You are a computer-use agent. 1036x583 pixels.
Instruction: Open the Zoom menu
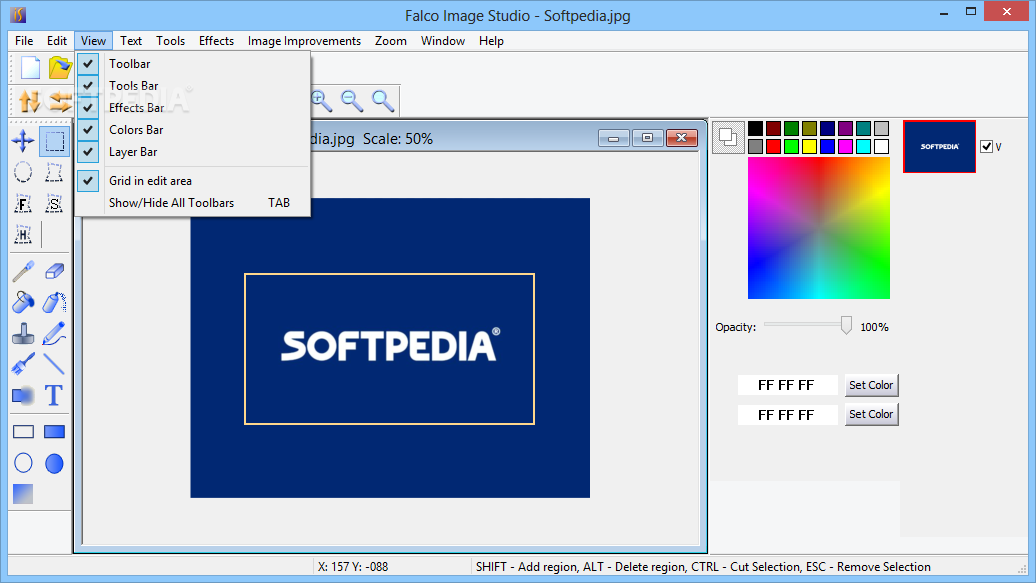(390, 41)
